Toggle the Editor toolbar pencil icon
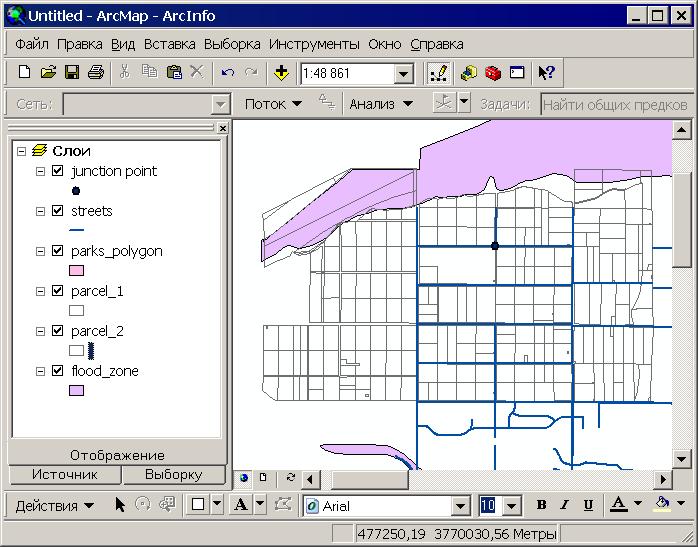This screenshot has height=547, width=698. tap(438, 73)
